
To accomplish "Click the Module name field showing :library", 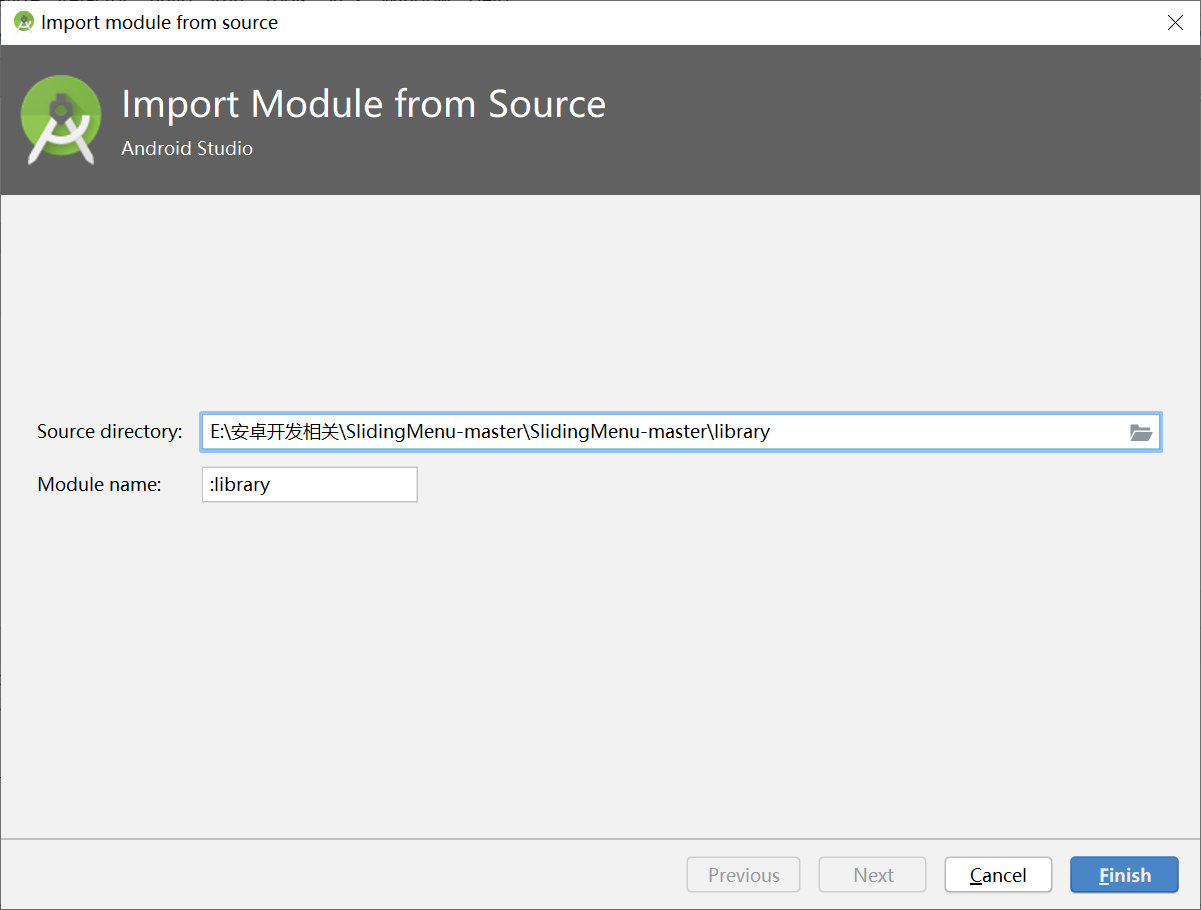I will (309, 484).
